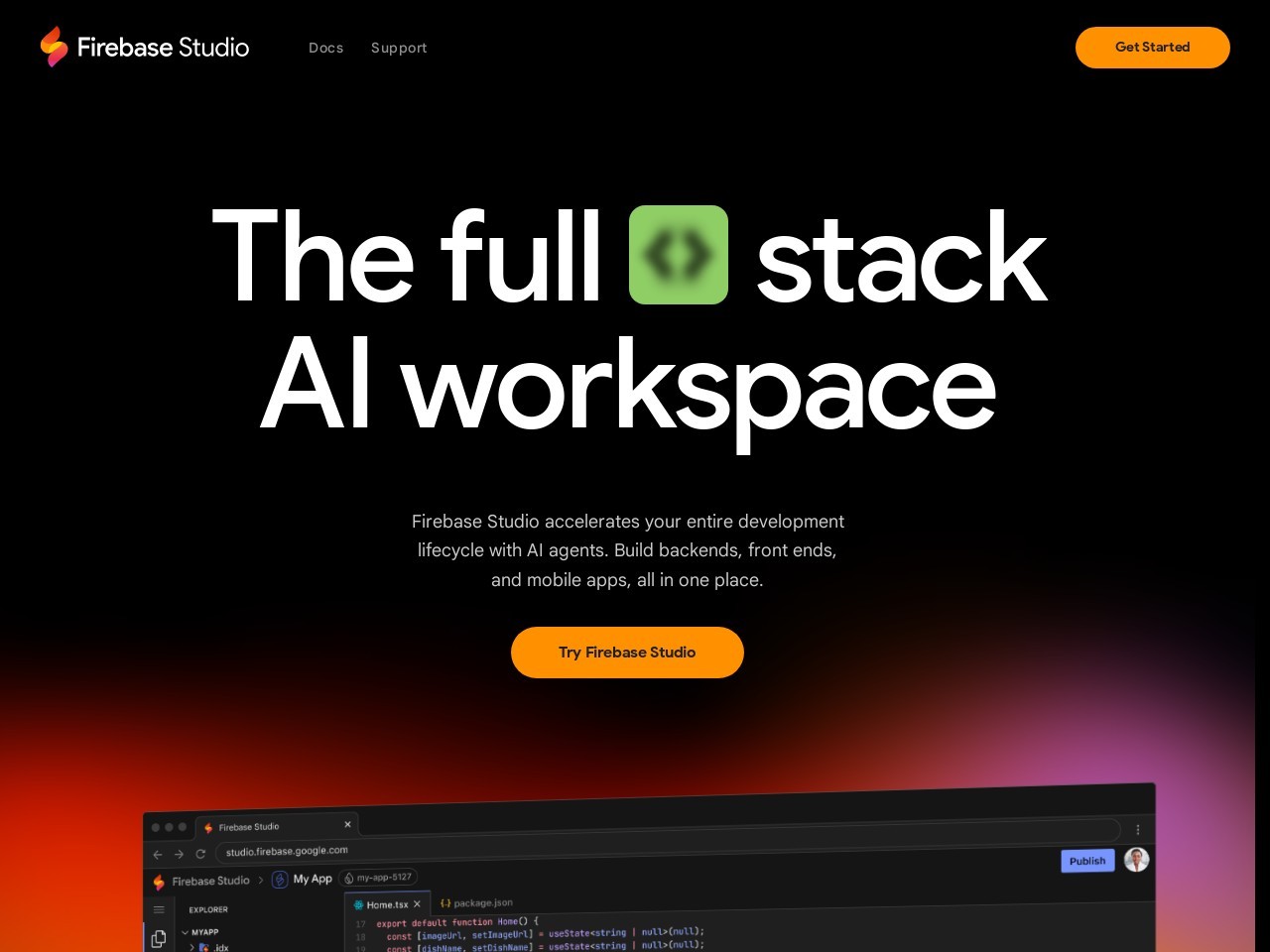Collapse the MYAPP folder in Explorer

click(185, 931)
